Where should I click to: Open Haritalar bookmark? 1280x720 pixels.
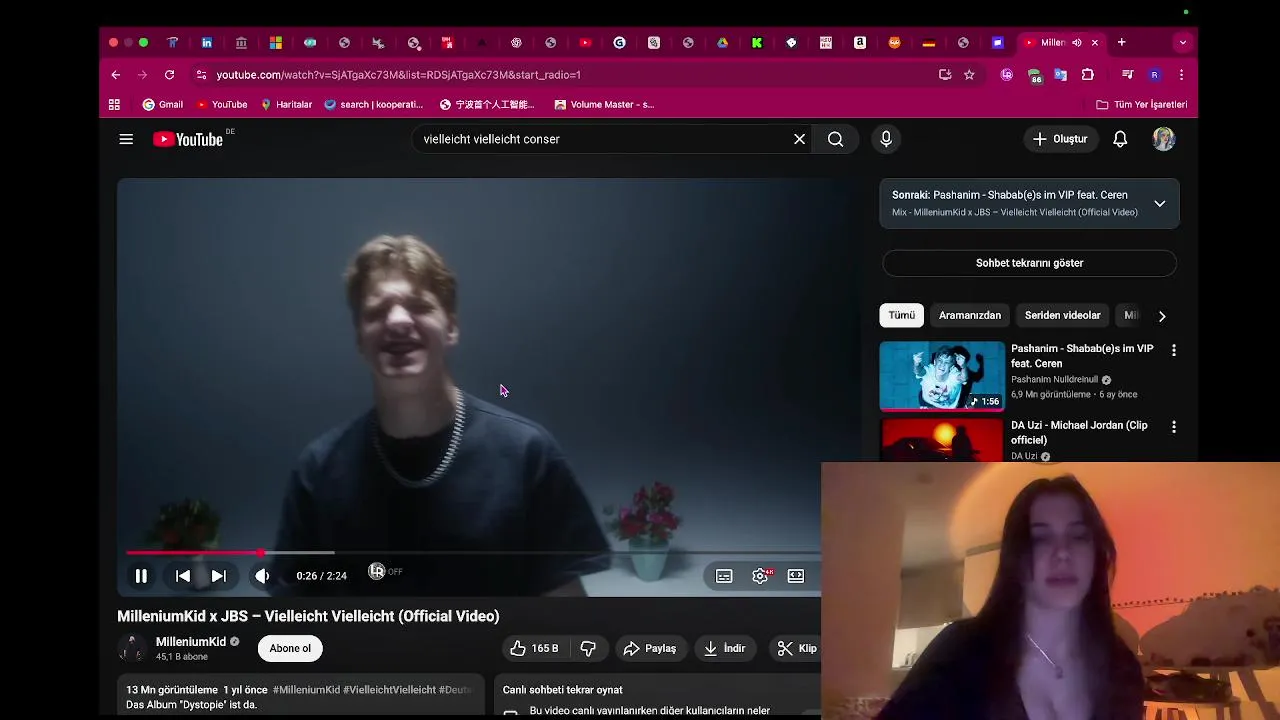click(286, 104)
